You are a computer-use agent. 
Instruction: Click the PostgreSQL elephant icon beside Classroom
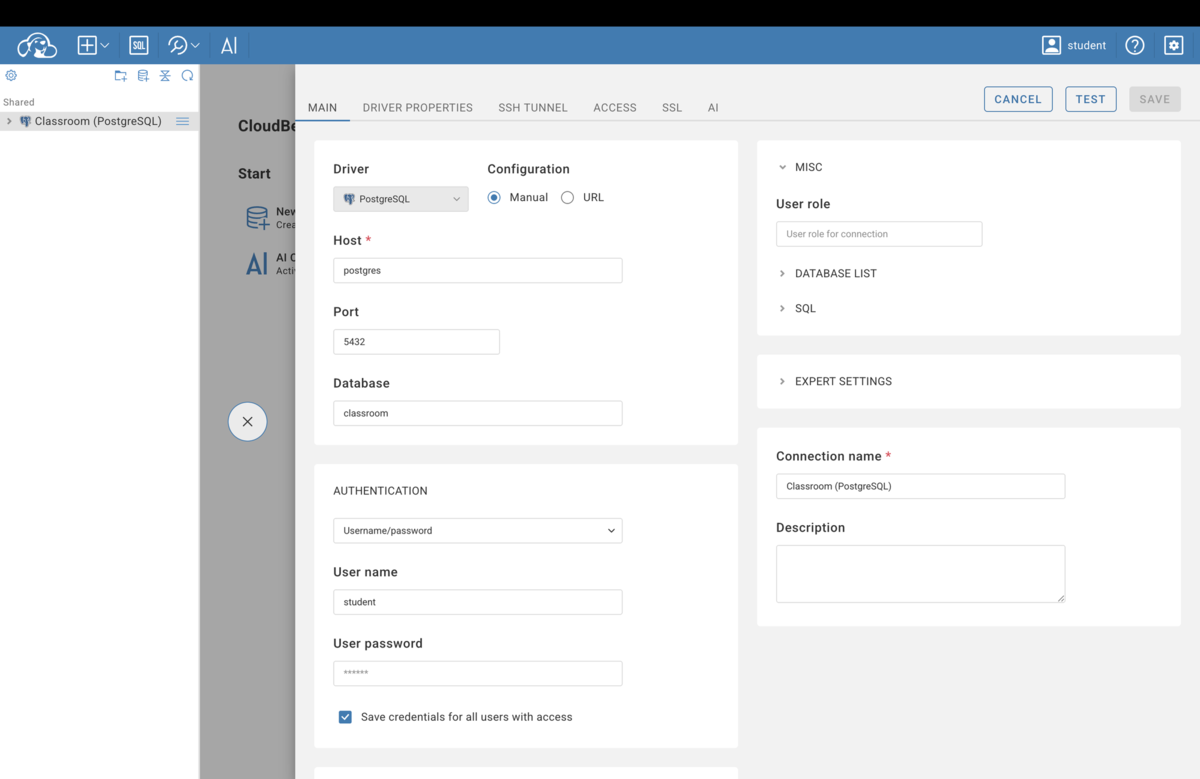tap(25, 121)
